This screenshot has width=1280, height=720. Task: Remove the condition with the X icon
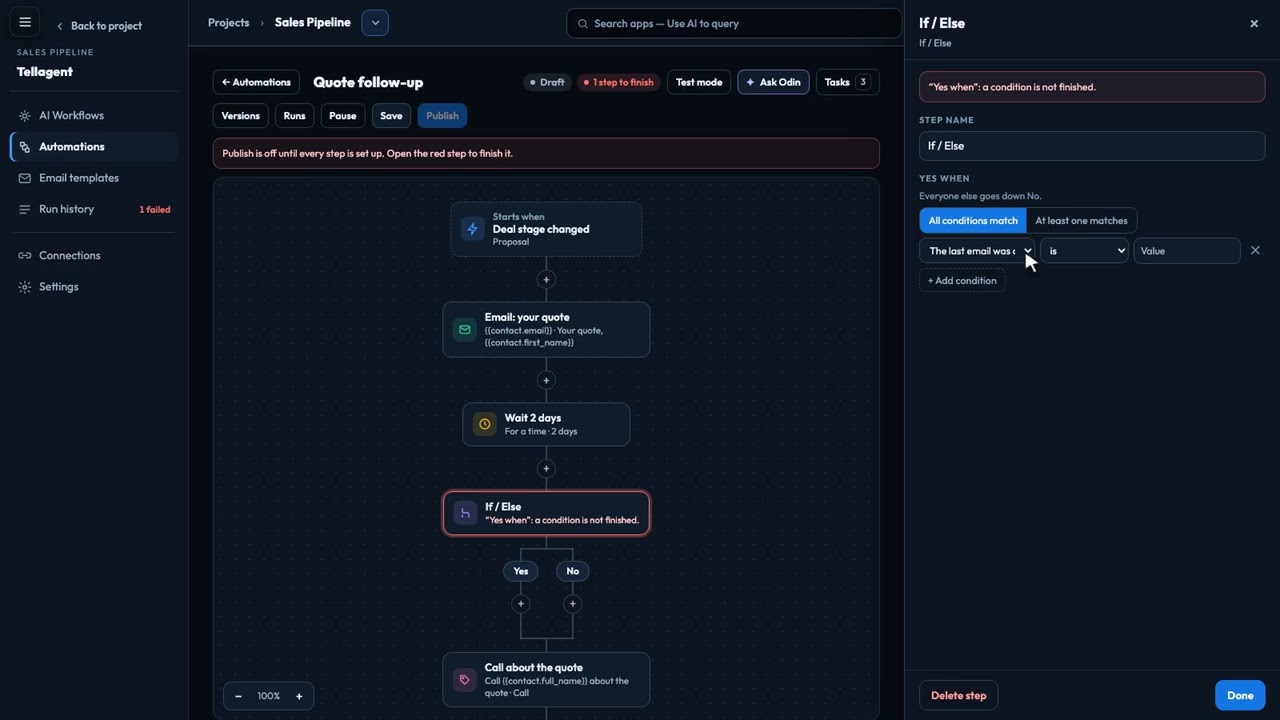(x=1255, y=251)
